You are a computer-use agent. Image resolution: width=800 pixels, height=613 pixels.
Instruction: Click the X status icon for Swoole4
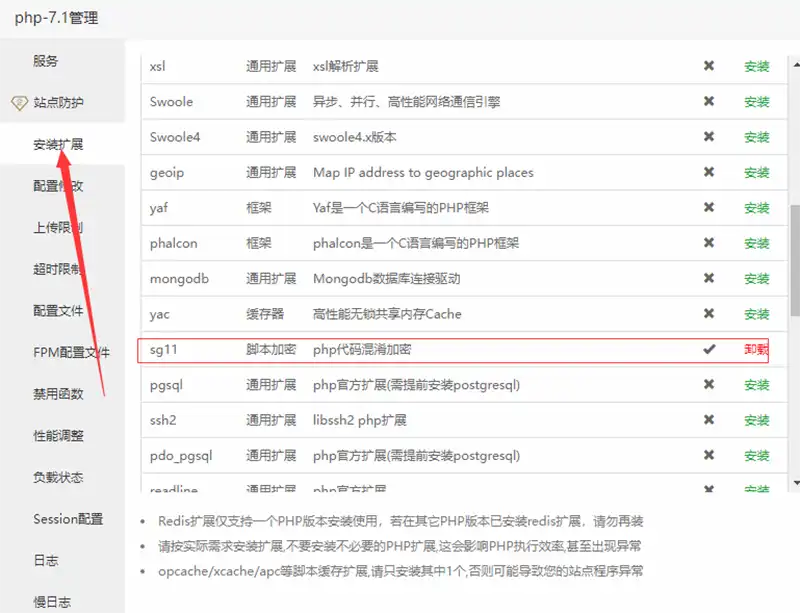pos(709,137)
